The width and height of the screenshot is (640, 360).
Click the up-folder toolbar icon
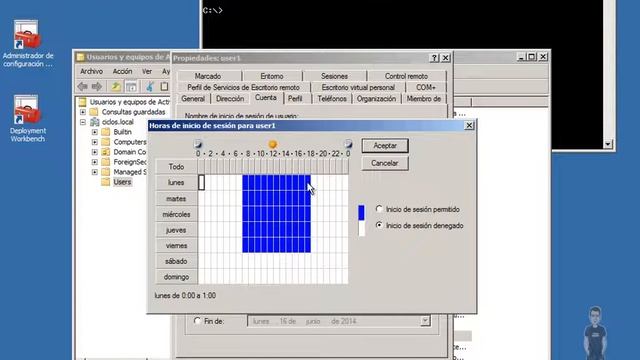click(x=116, y=86)
